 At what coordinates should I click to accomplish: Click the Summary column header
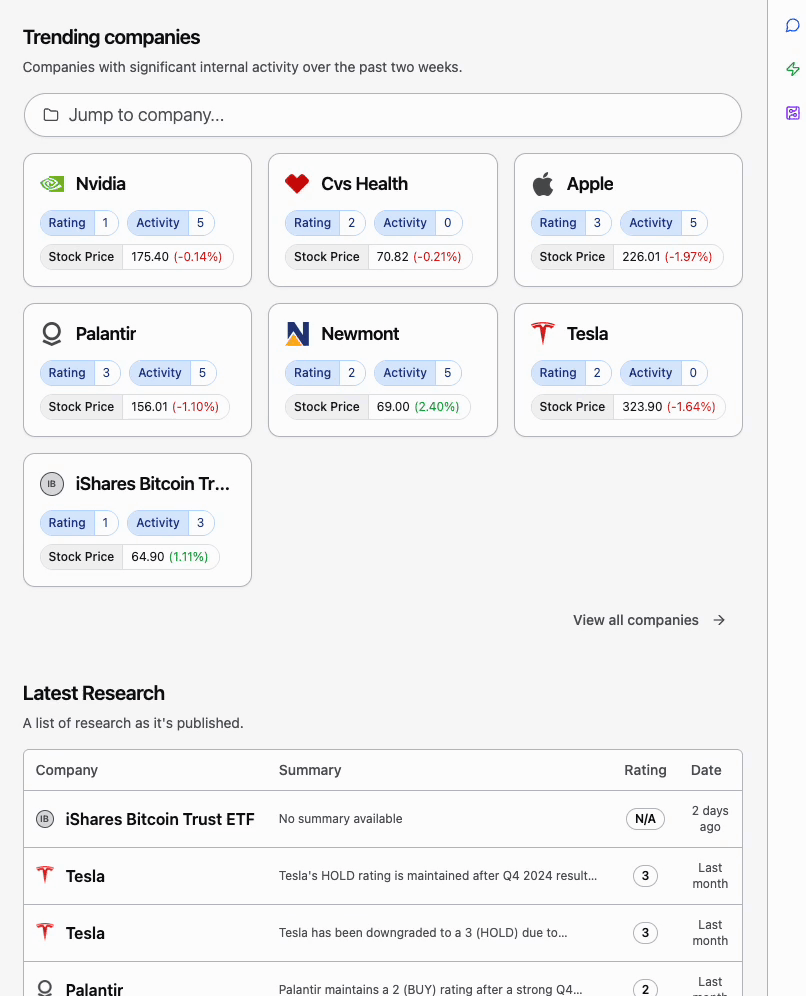pyautogui.click(x=310, y=771)
